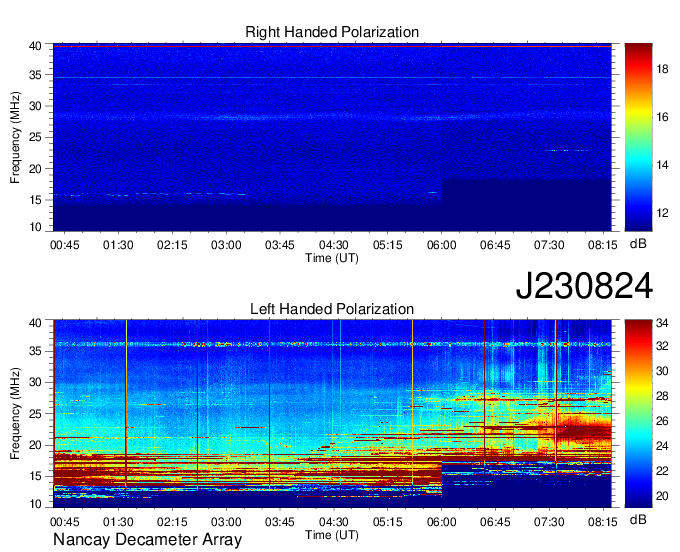Click 28 tick on left-handed colorbar

[662, 396]
